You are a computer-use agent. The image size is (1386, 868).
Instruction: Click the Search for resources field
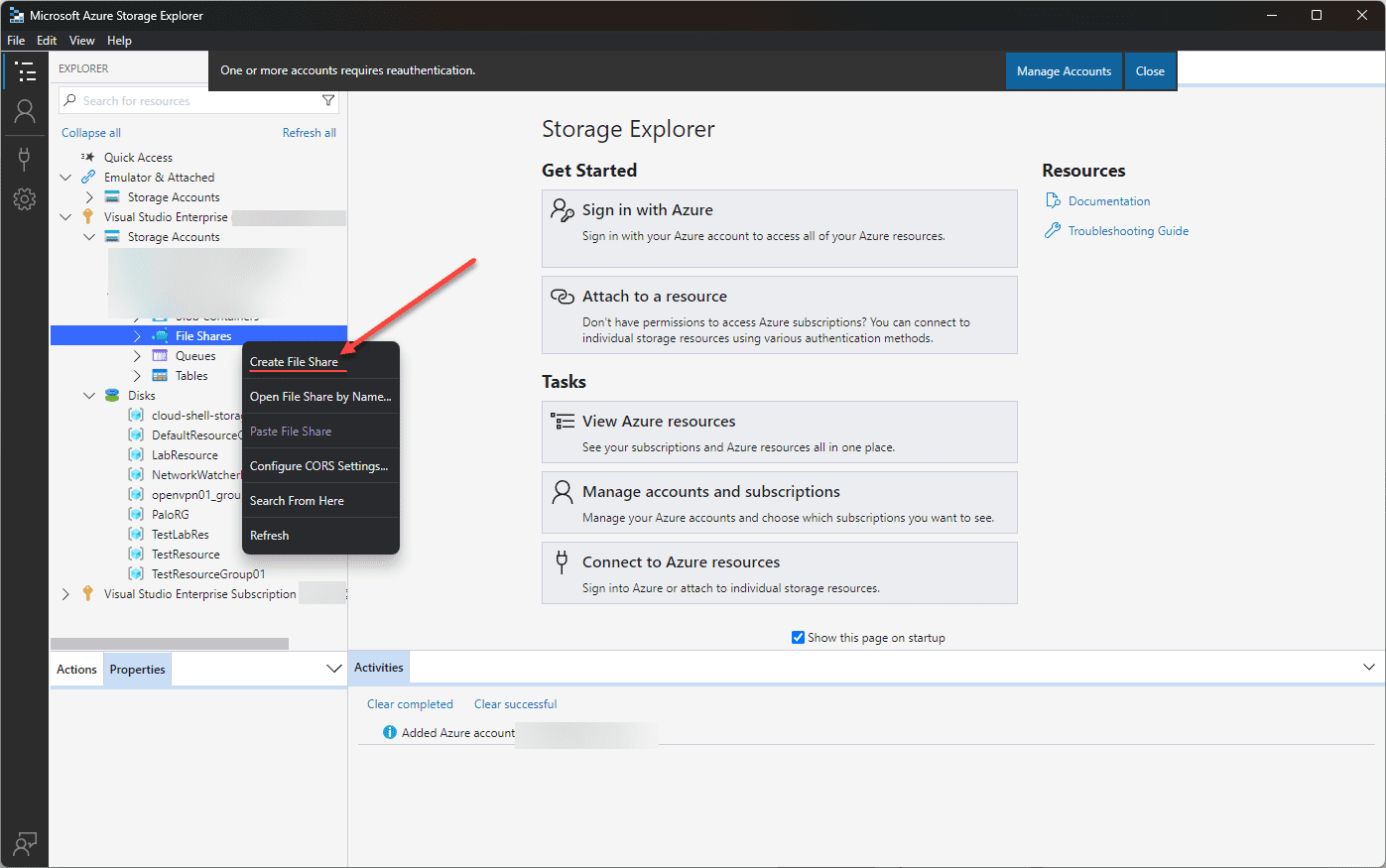click(198, 100)
